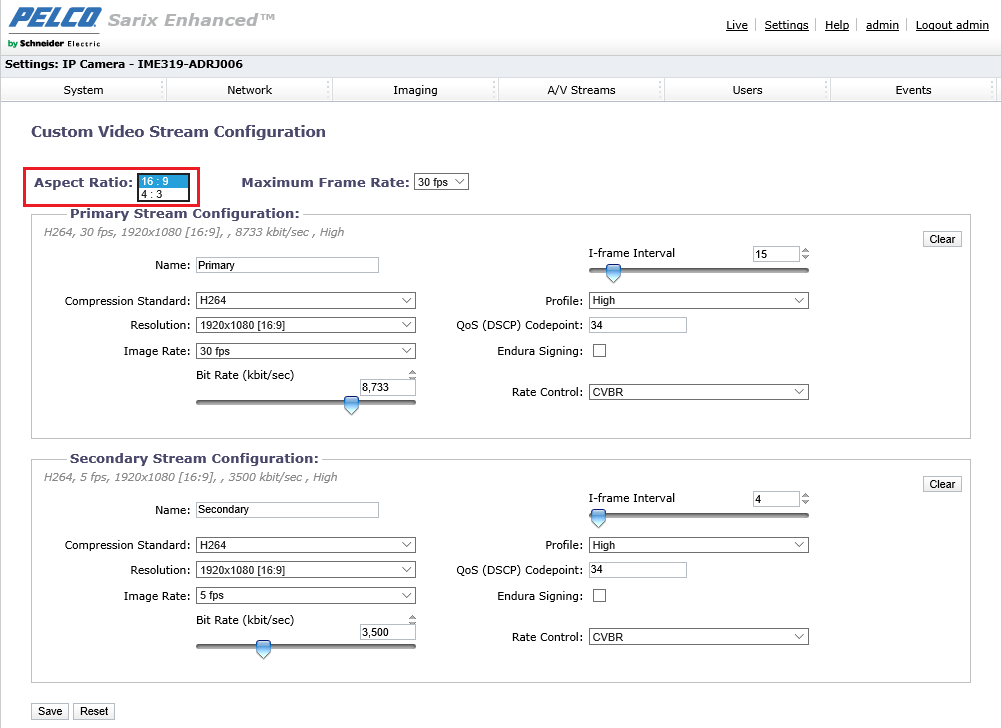This screenshot has height=728, width=1002.
Task: Open the Help link
Action: tap(837, 25)
